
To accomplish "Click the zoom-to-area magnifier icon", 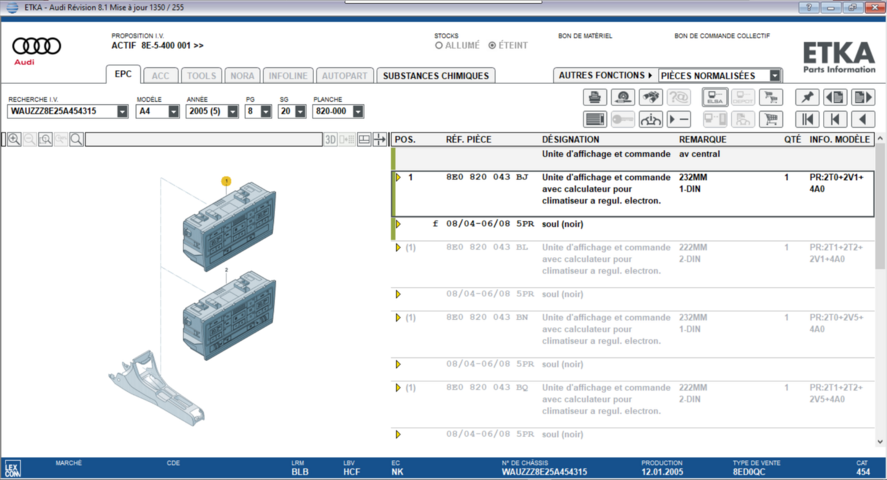I will [x=45, y=139].
